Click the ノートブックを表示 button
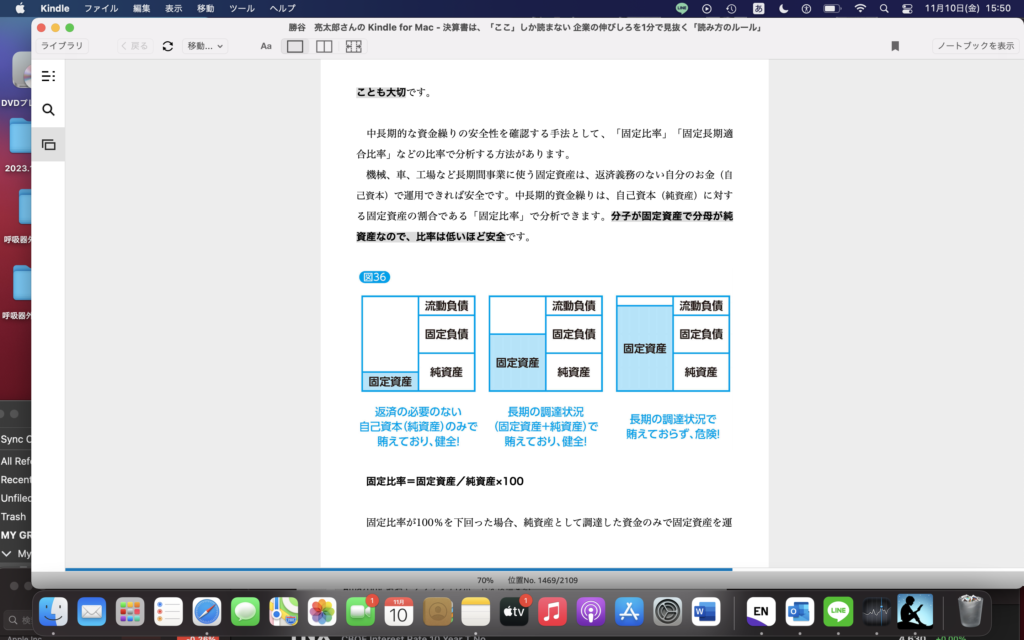This screenshot has height=640, width=1024. point(975,46)
